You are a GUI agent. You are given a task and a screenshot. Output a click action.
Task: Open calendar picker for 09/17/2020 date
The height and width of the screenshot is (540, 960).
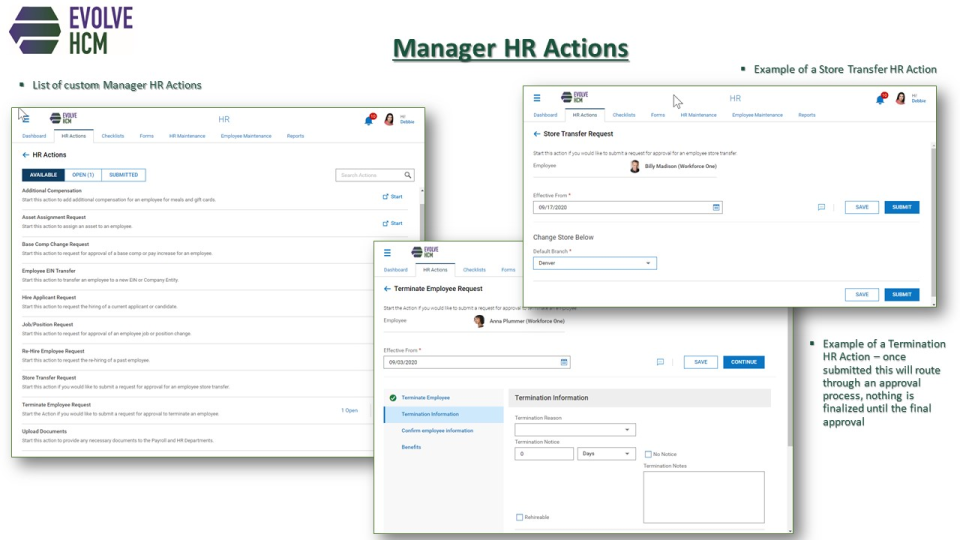716,208
